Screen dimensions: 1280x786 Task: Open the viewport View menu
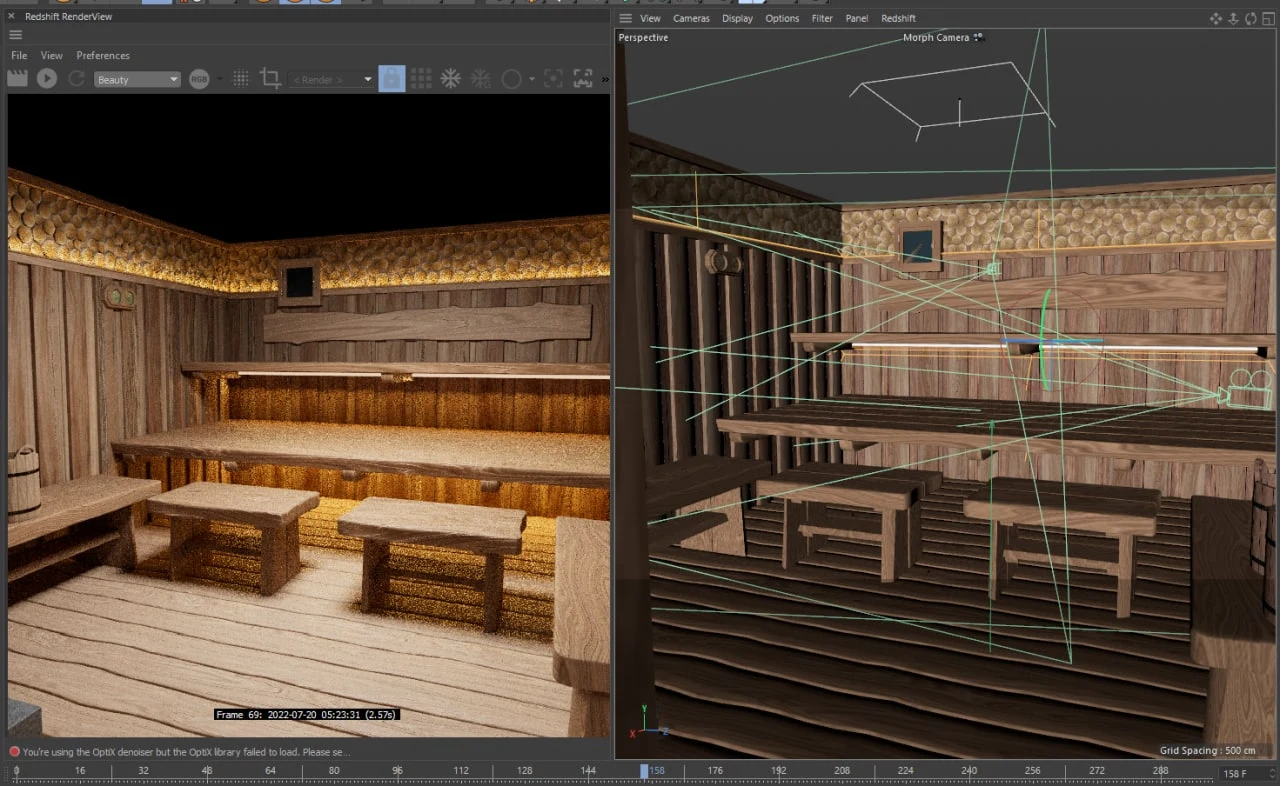click(650, 18)
